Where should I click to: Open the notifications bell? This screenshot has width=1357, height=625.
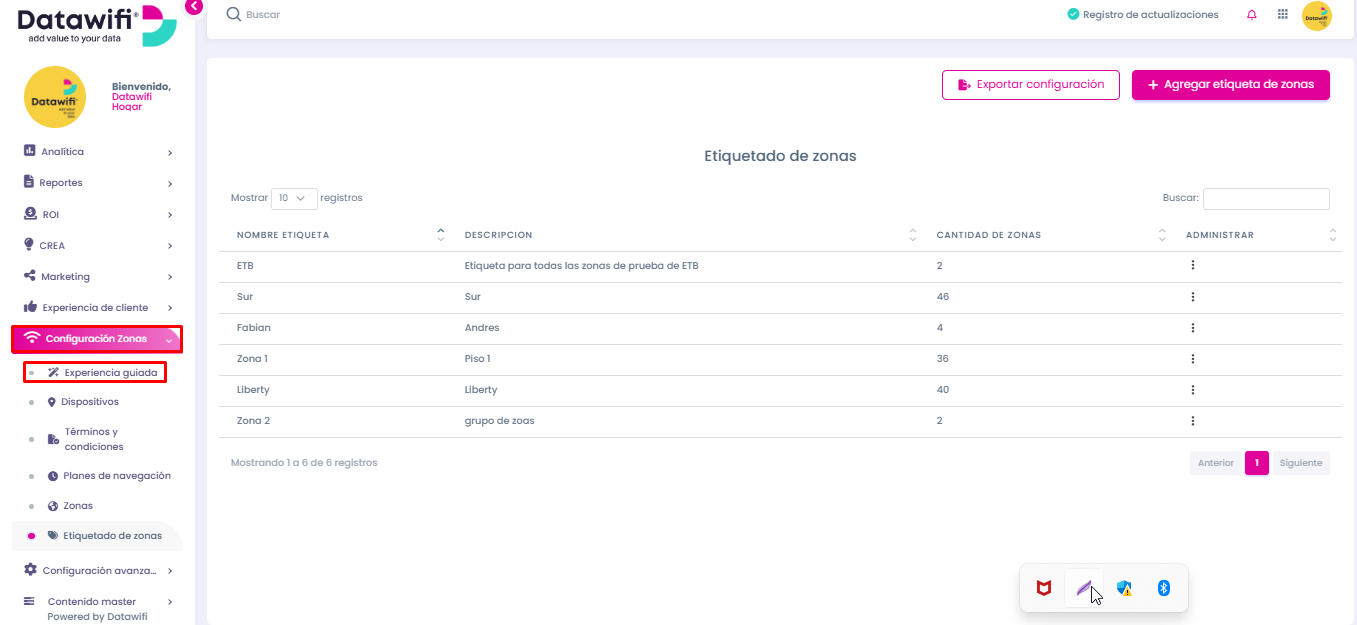tap(1252, 15)
